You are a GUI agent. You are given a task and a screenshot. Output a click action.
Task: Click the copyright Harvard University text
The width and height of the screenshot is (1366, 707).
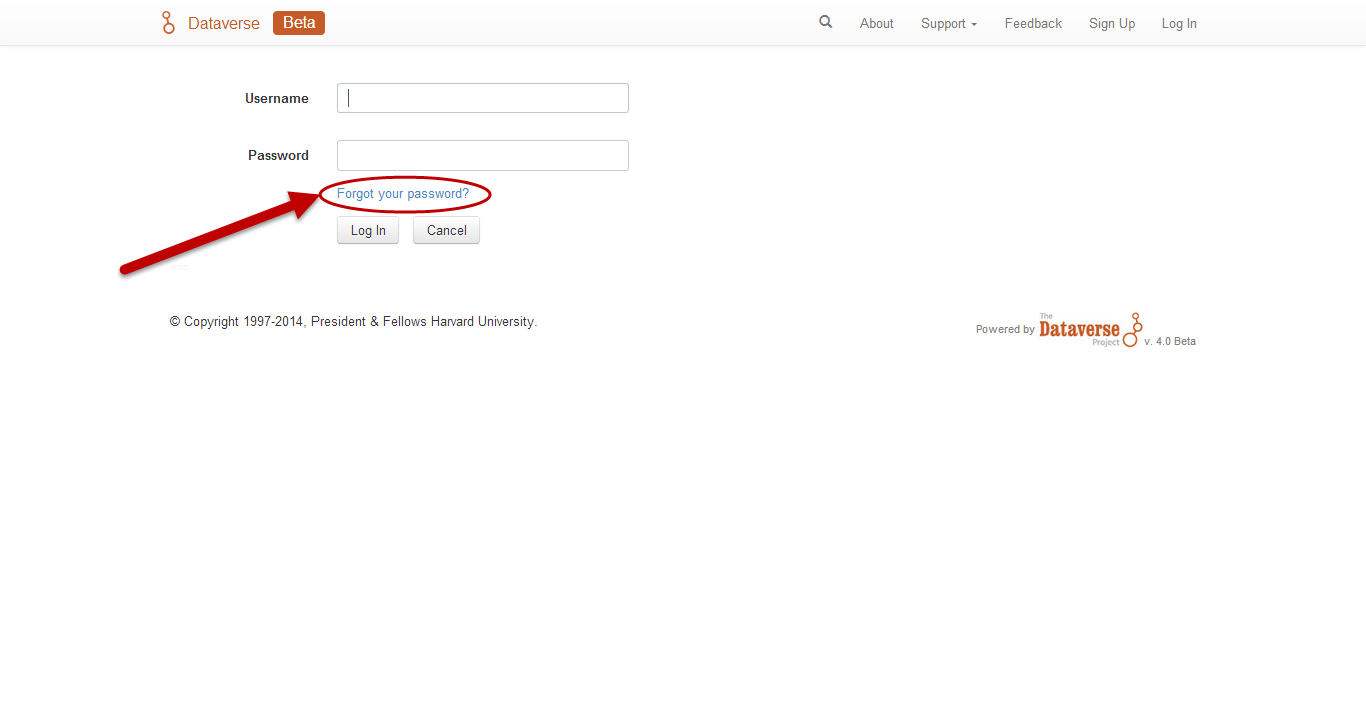pyautogui.click(x=353, y=322)
